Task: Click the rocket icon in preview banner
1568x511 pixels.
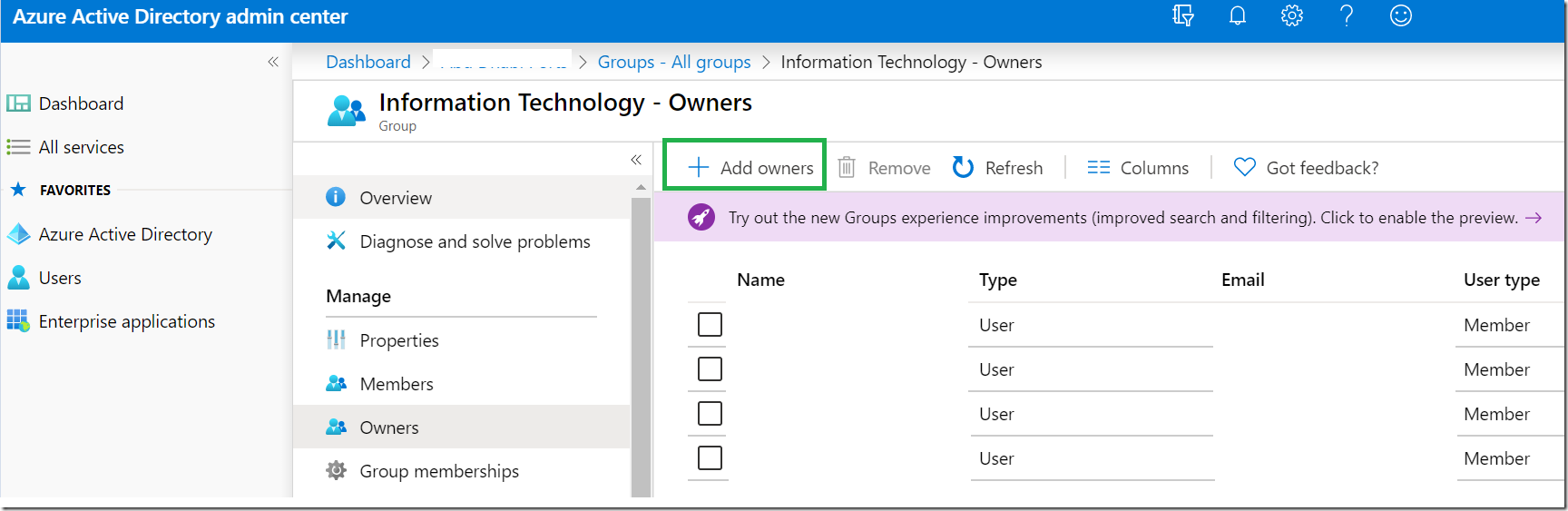Action: click(x=701, y=217)
